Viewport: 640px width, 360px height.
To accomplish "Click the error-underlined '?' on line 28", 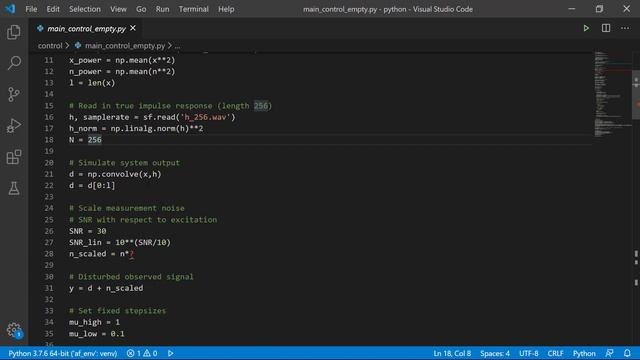I will coord(131,254).
